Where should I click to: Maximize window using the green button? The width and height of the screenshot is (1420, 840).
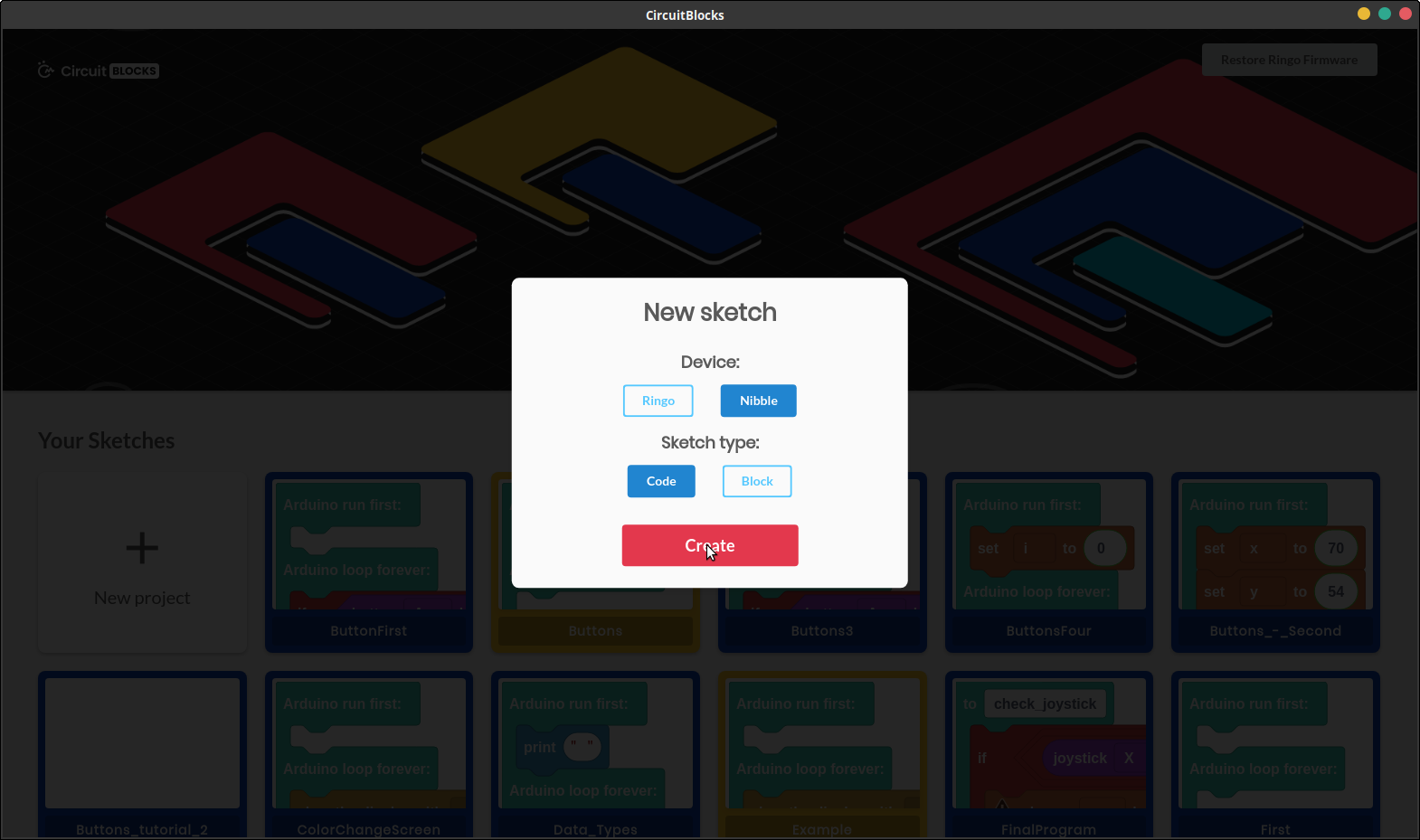tap(1385, 14)
